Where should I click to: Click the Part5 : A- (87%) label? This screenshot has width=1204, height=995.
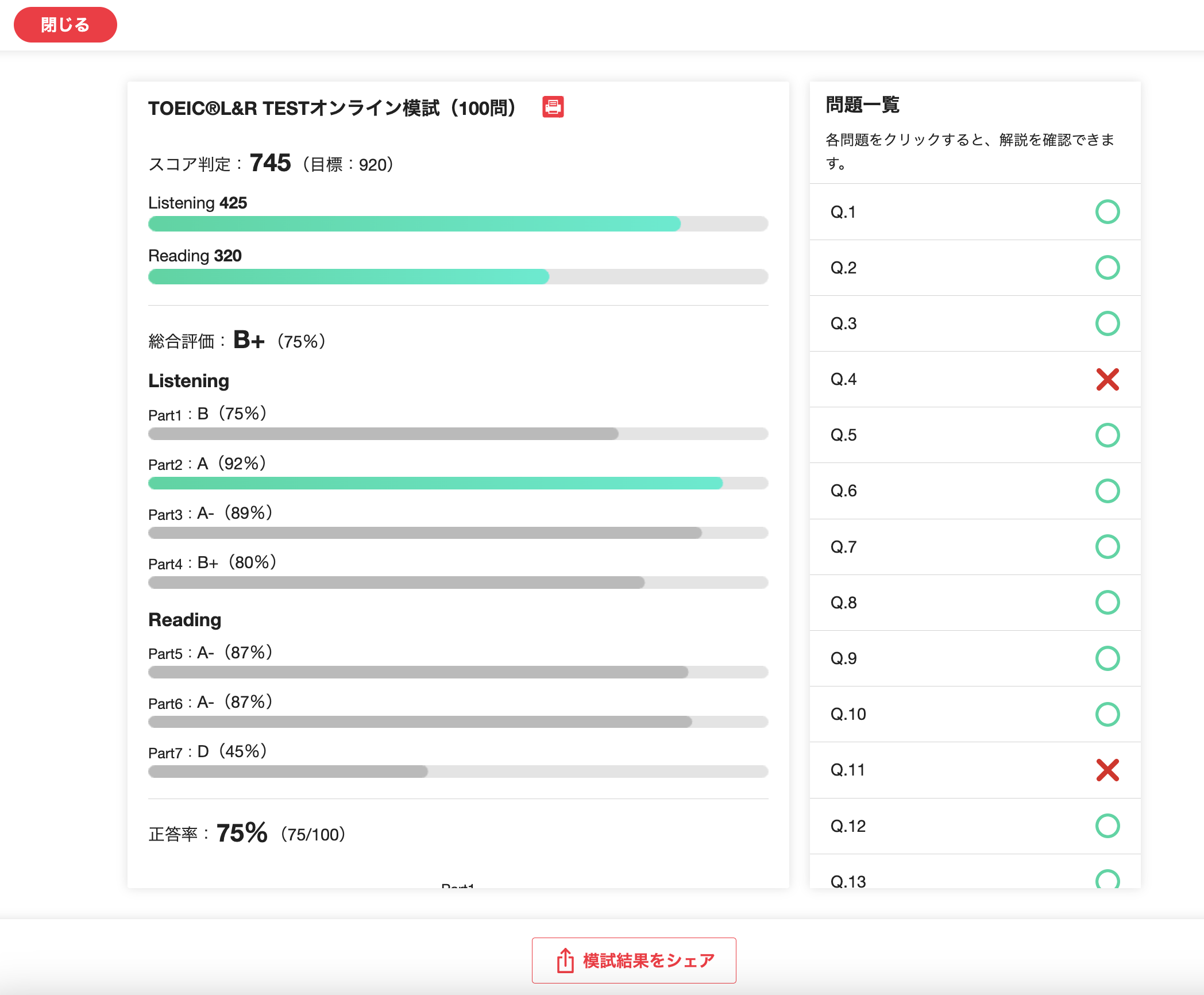coord(211,653)
